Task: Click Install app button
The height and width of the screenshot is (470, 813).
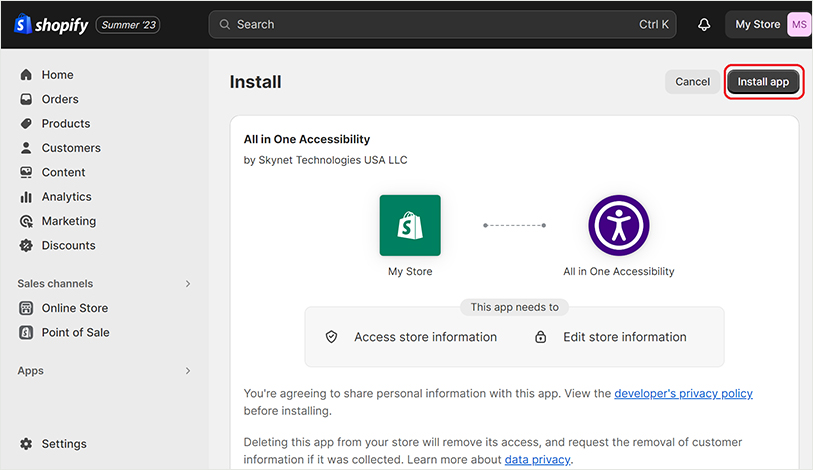Action: [763, 82]
